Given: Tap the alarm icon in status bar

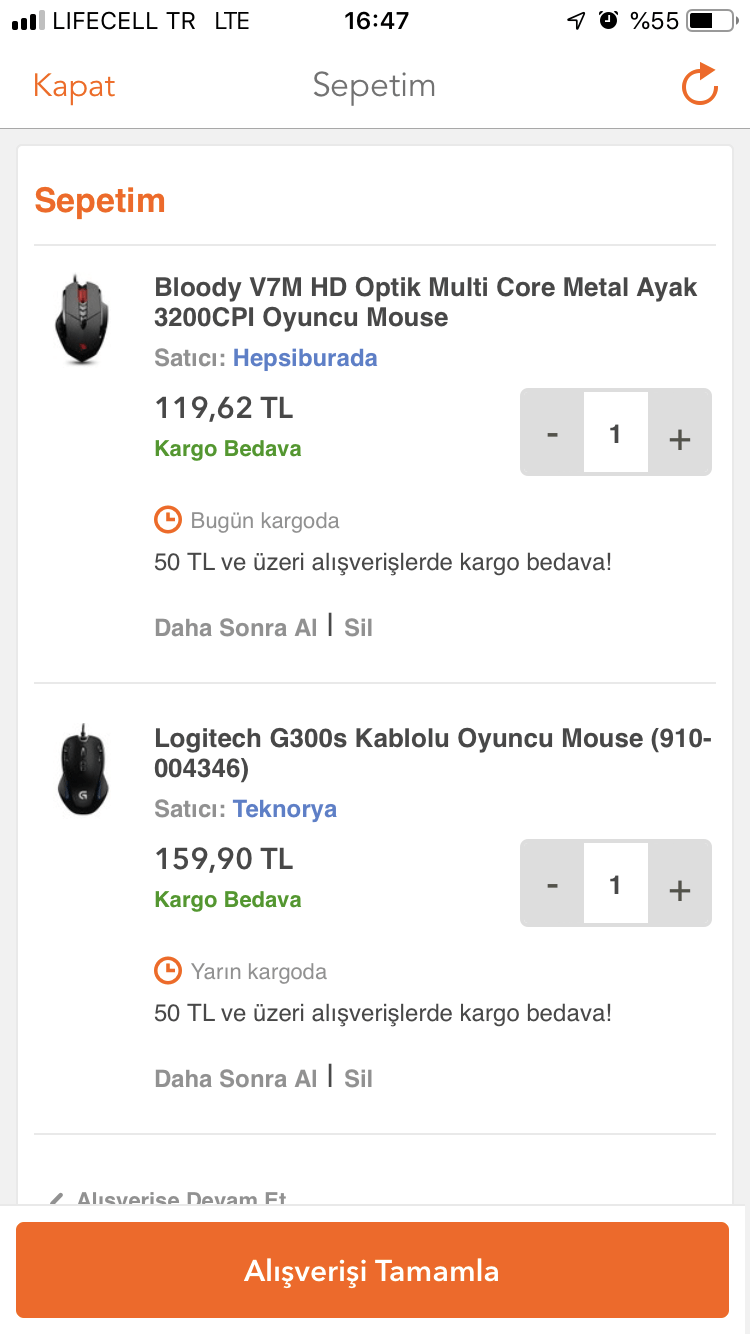Looking at the screenshot, I should (608, 21).
